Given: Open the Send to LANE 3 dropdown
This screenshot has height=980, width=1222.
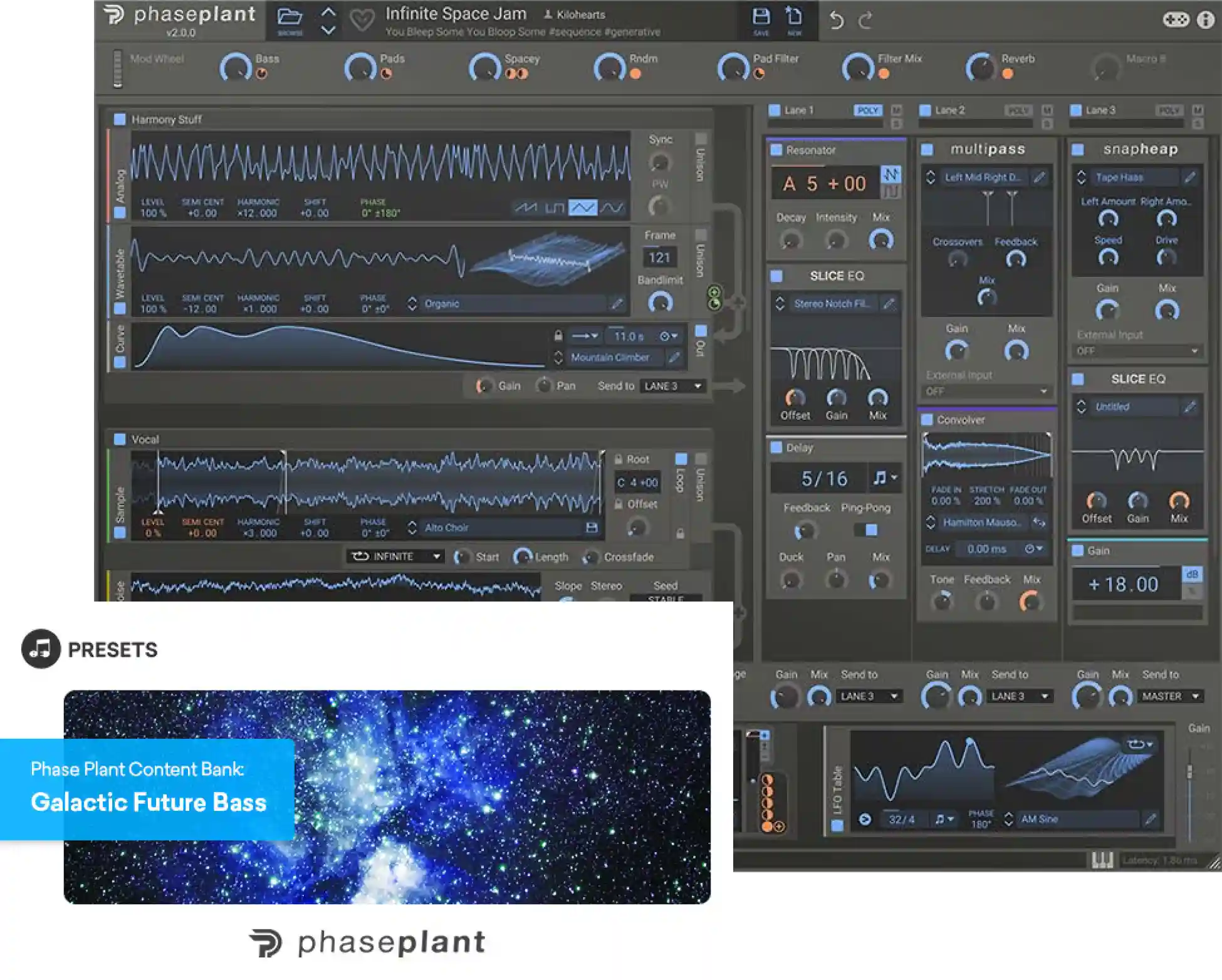Looking at the screenshot, I should [x=672, y=387].
